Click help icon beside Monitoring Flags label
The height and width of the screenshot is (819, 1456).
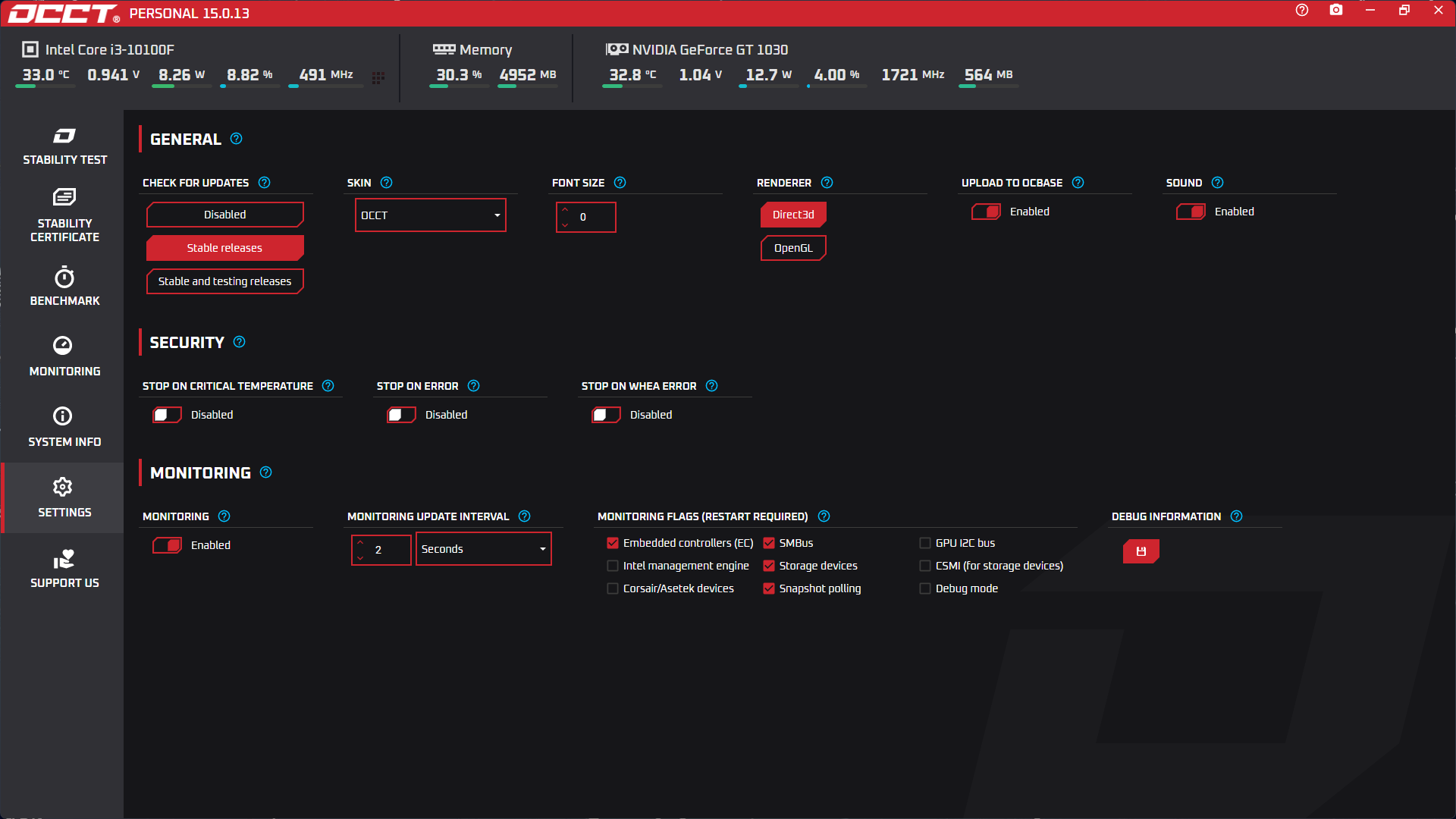tap(824, 516)
